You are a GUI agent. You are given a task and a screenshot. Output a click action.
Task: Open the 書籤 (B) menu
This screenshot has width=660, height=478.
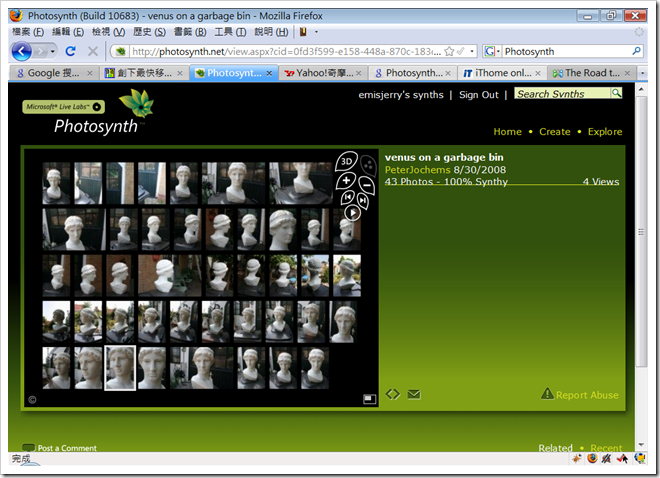click(190, 32)
